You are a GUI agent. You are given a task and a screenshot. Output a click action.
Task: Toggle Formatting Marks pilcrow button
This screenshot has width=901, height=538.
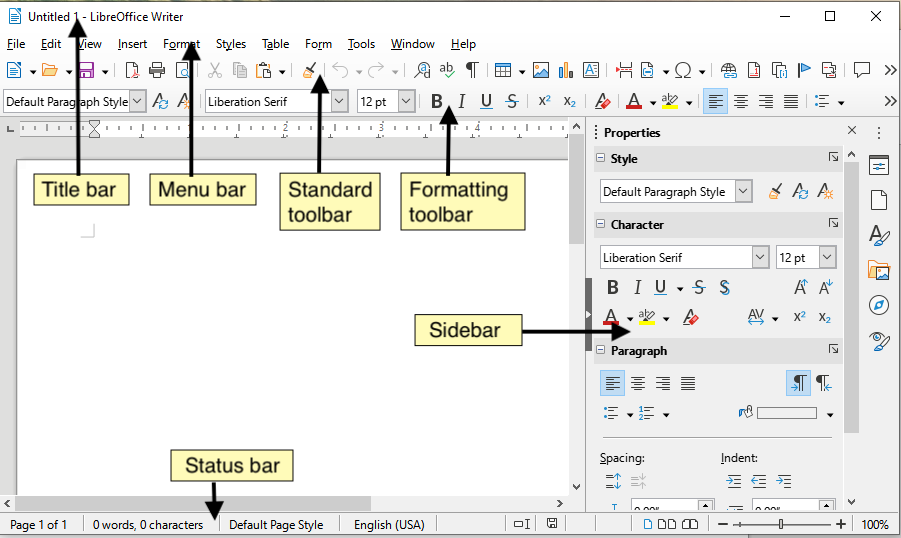(x=472, y=70)
